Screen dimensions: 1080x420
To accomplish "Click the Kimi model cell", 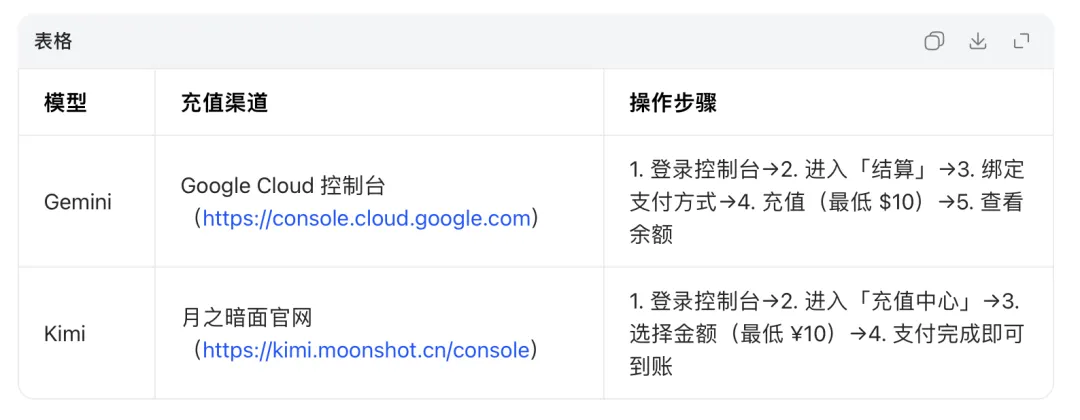I will 65,334.
